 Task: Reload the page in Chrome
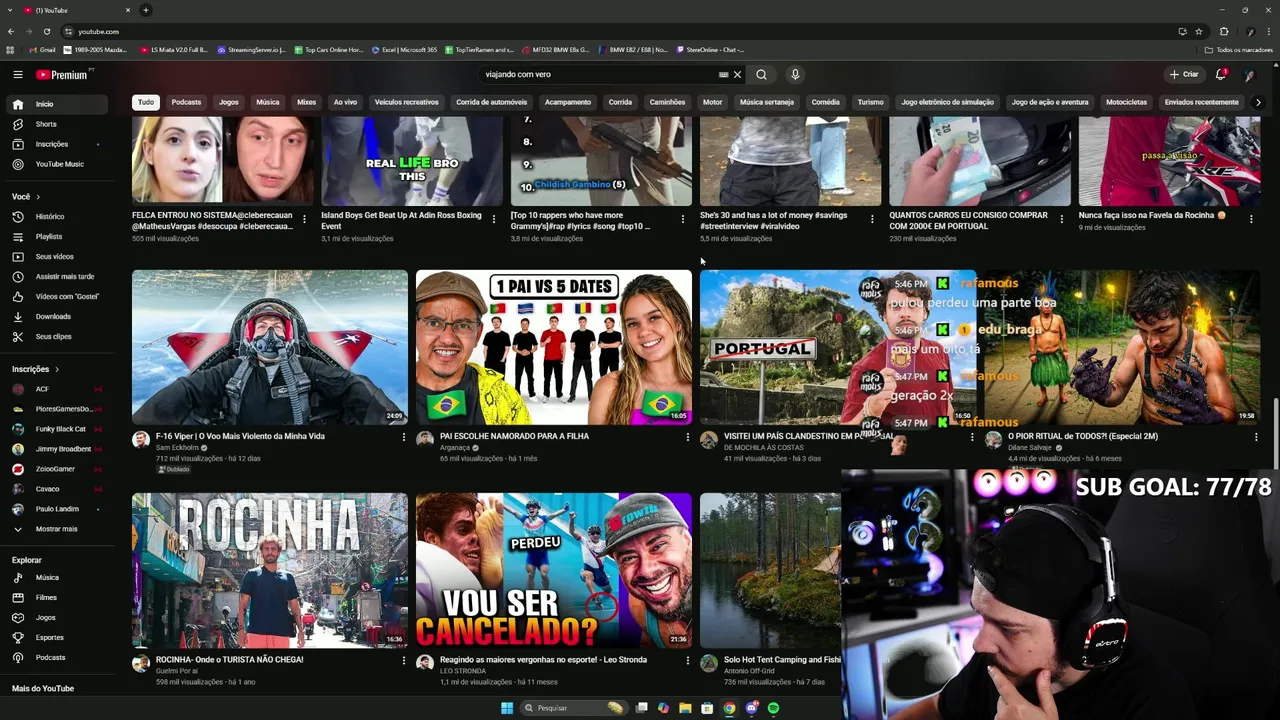(x=46, y=31)
